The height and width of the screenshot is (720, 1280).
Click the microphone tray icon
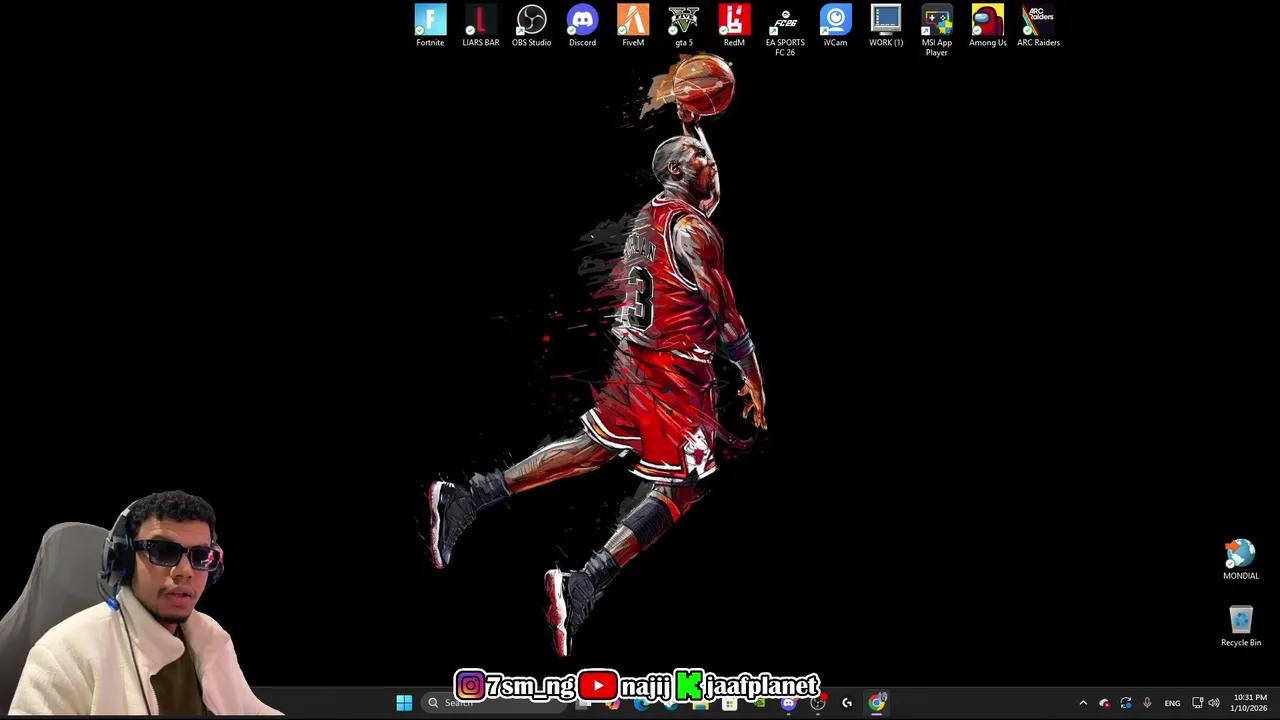tap(1147, 703)
